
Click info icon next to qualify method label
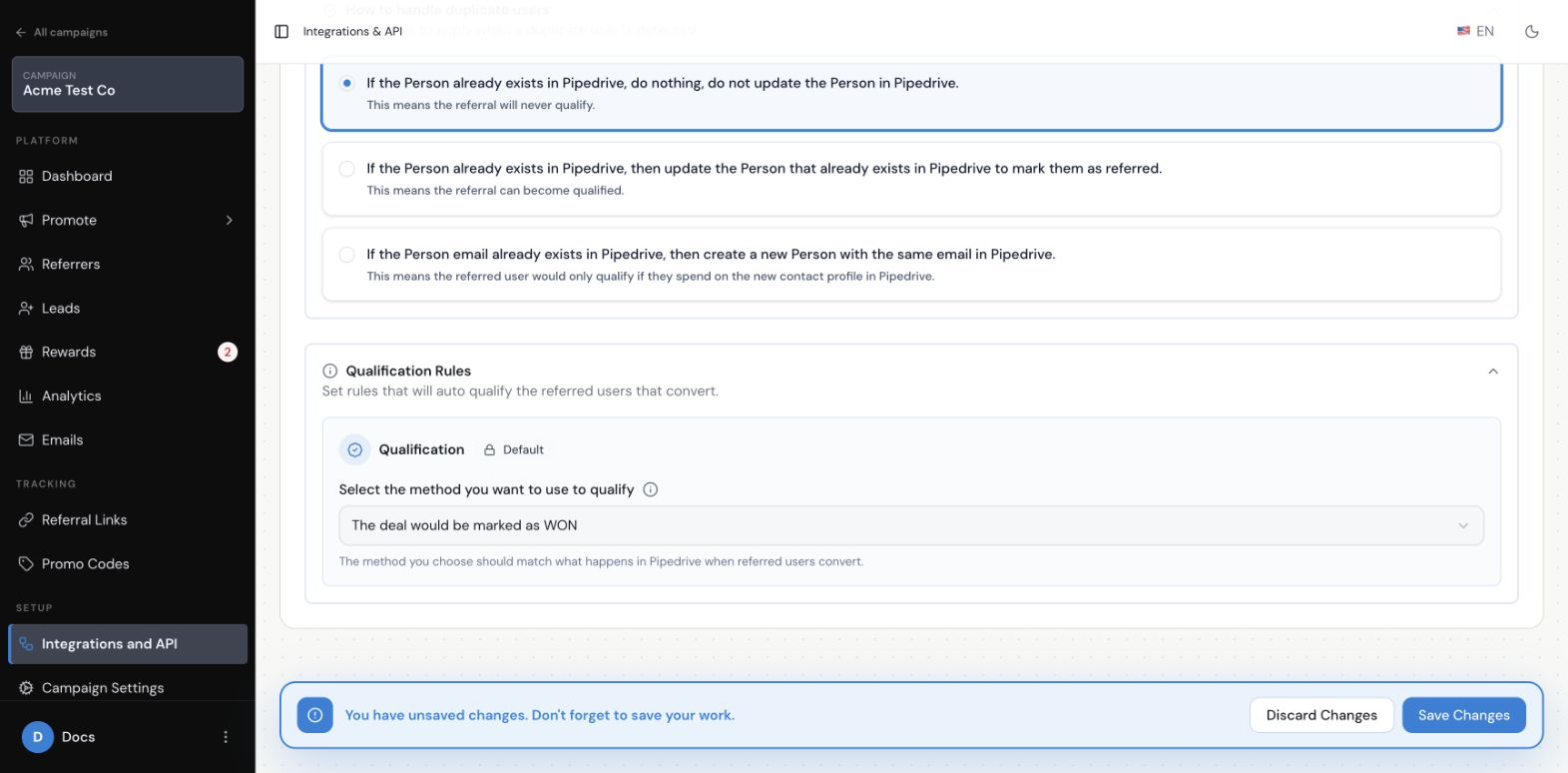(651, 489)
